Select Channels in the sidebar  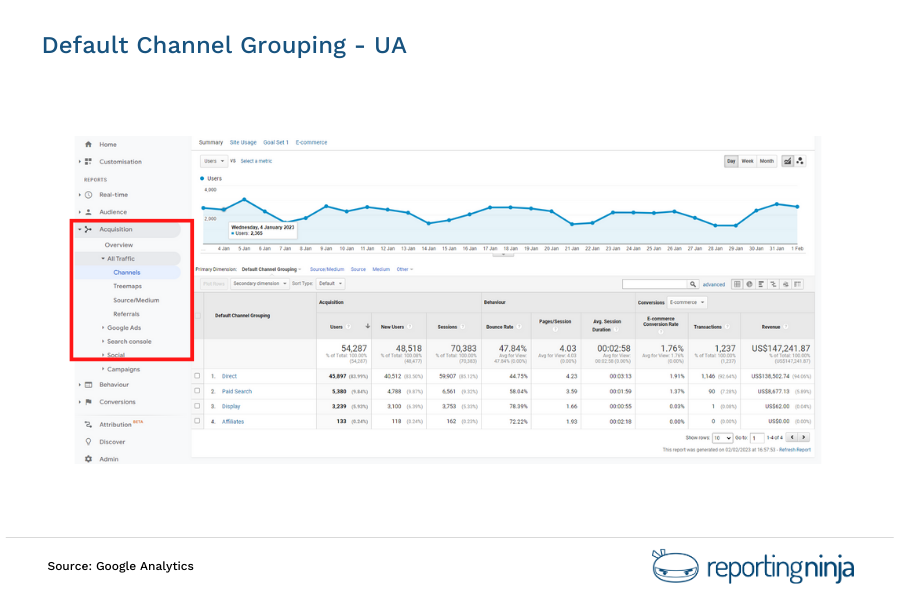click(127, 273)
